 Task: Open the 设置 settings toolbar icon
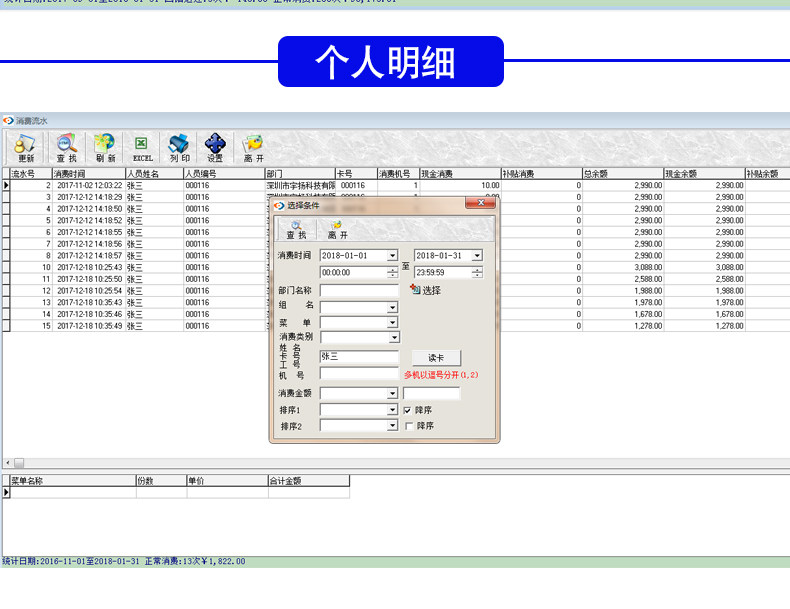(x=215, y=148)
